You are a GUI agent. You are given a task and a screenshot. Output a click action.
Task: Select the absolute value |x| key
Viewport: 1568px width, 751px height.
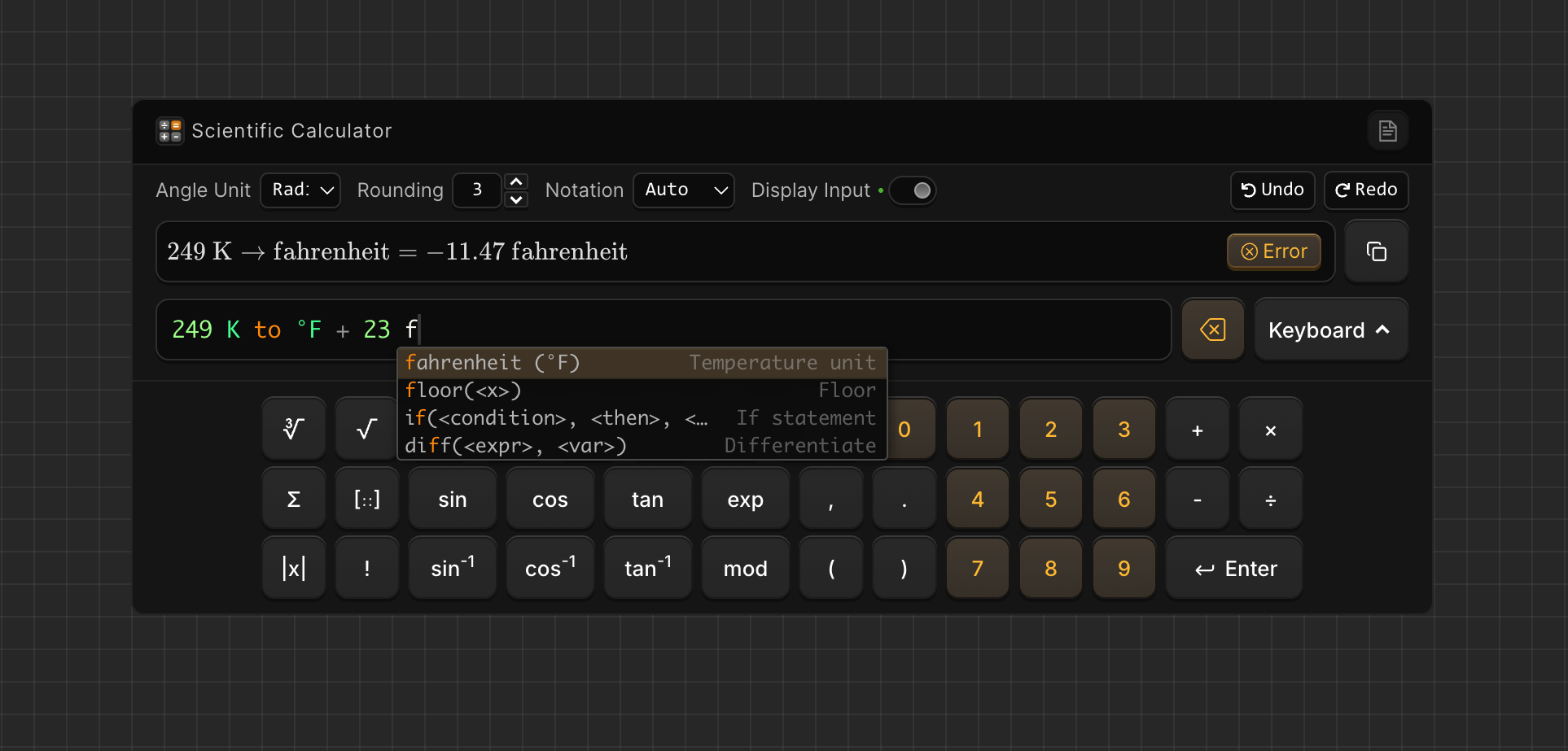[x=293, y=567]
